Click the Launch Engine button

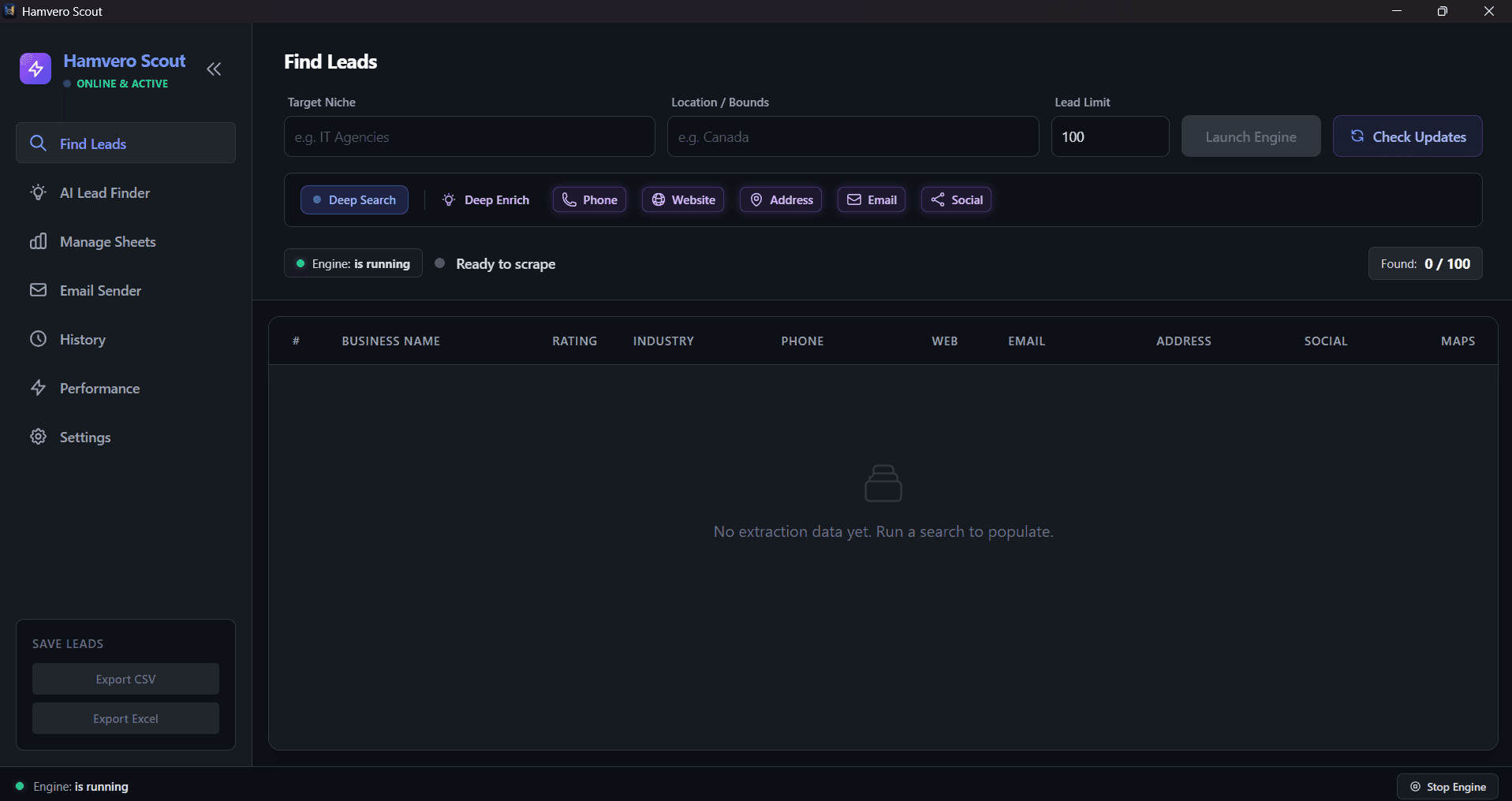coord(1250,136)
